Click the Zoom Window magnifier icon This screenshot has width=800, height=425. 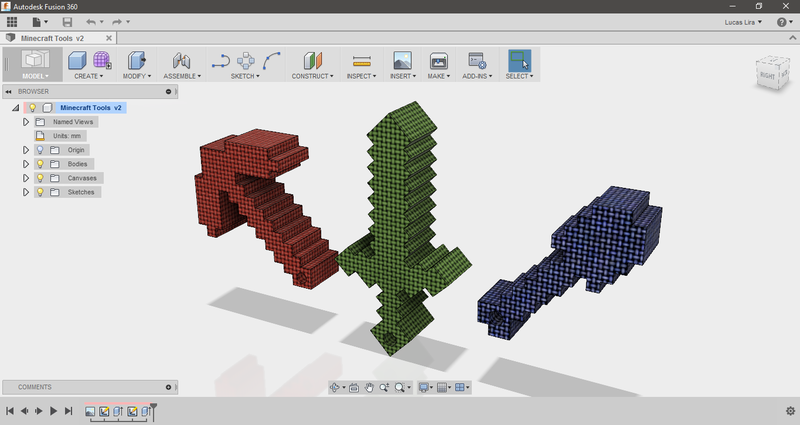point(399,388)
